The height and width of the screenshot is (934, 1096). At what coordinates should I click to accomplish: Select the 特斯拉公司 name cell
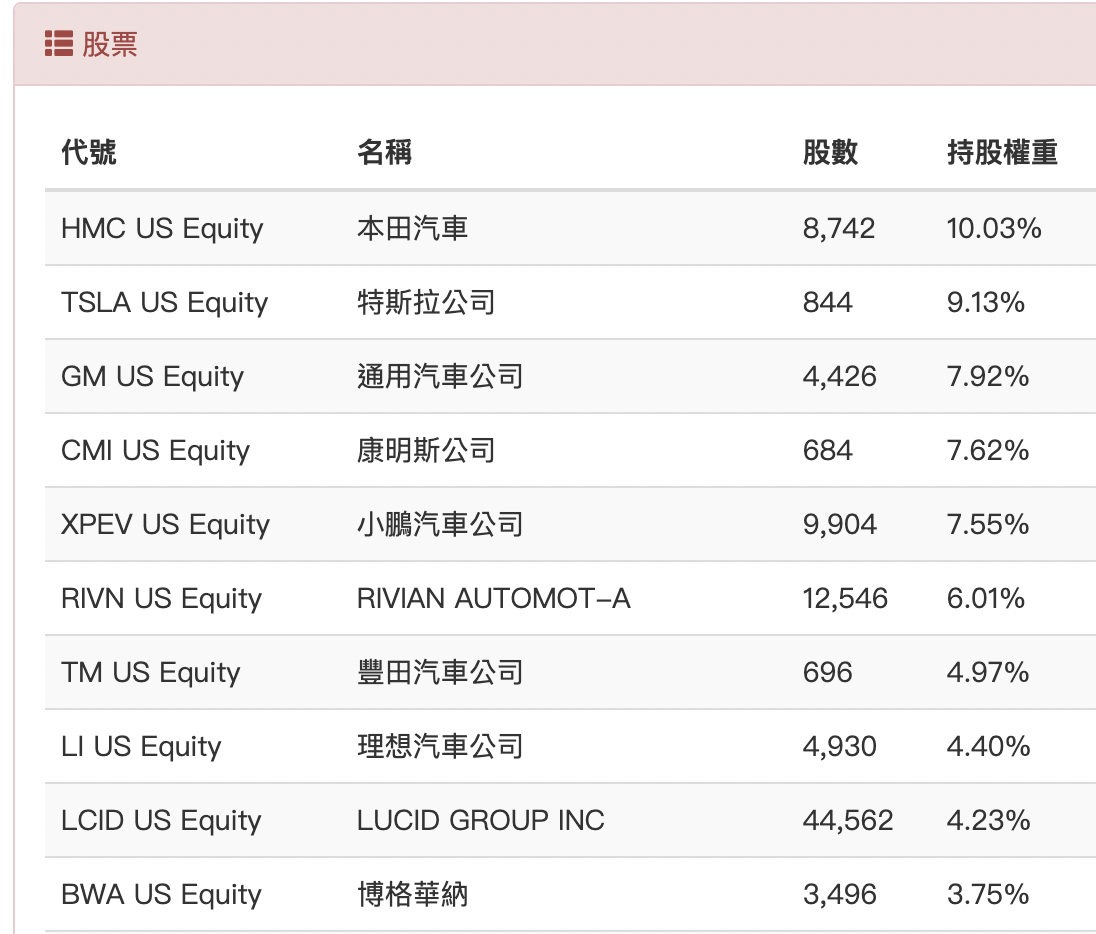pyautogui.click(x=426, y=303)
